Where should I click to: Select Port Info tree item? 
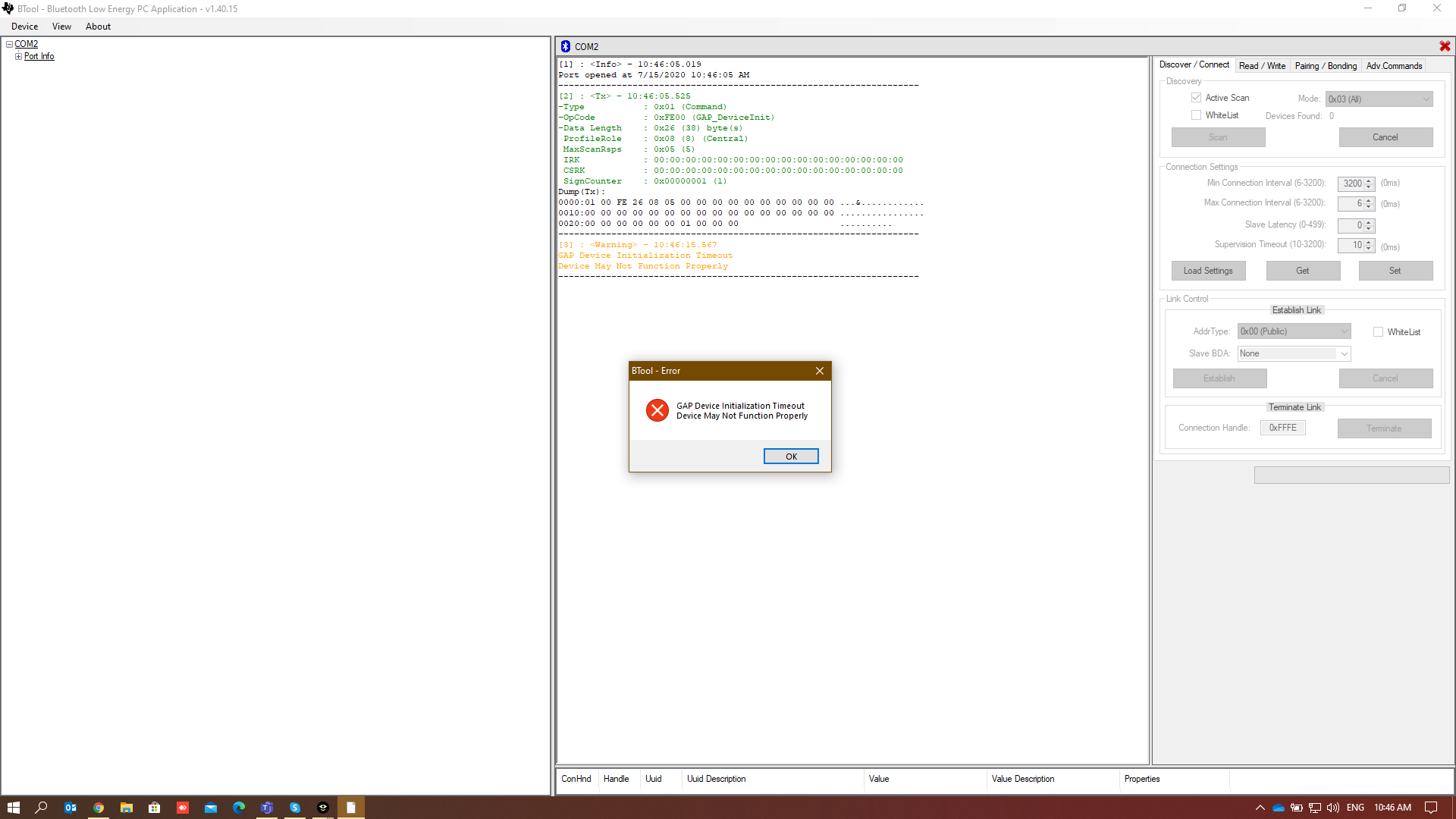pyautogui.click(x=39, y=56)
